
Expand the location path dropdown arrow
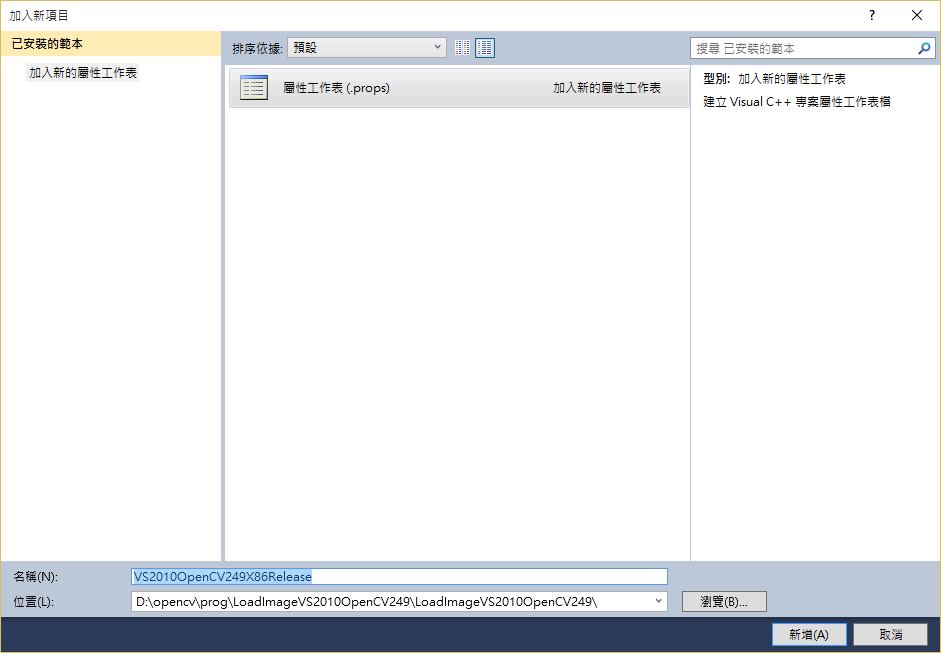coord(658,601)
